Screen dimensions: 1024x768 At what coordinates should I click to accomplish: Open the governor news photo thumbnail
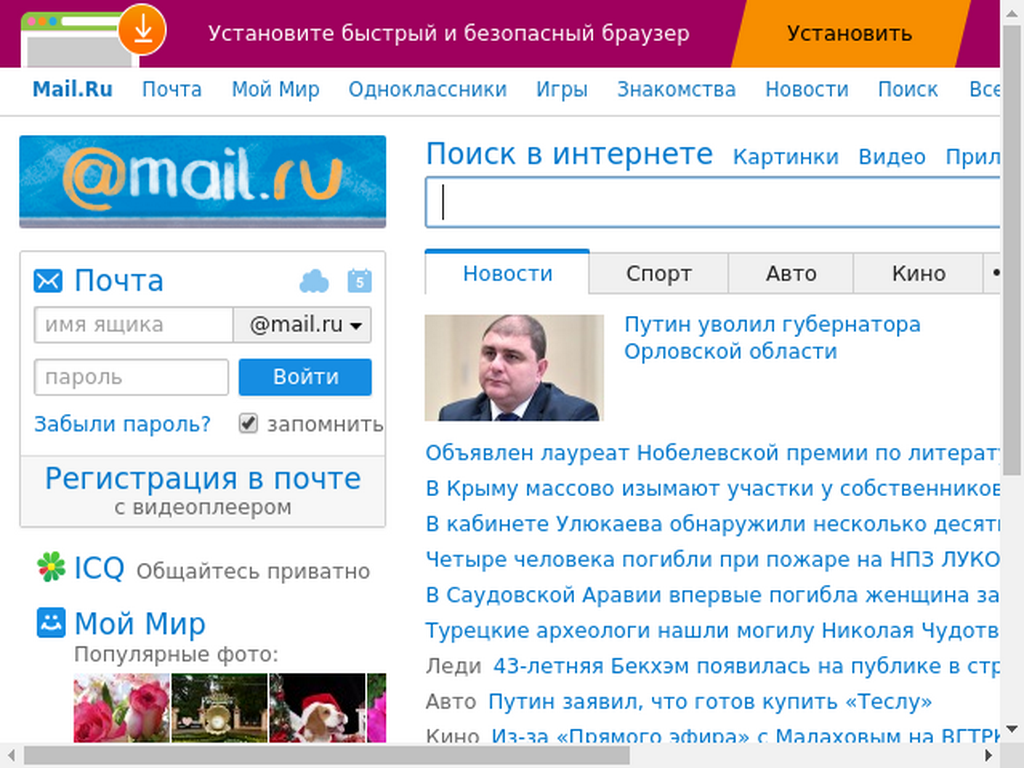tap(514, 368)
